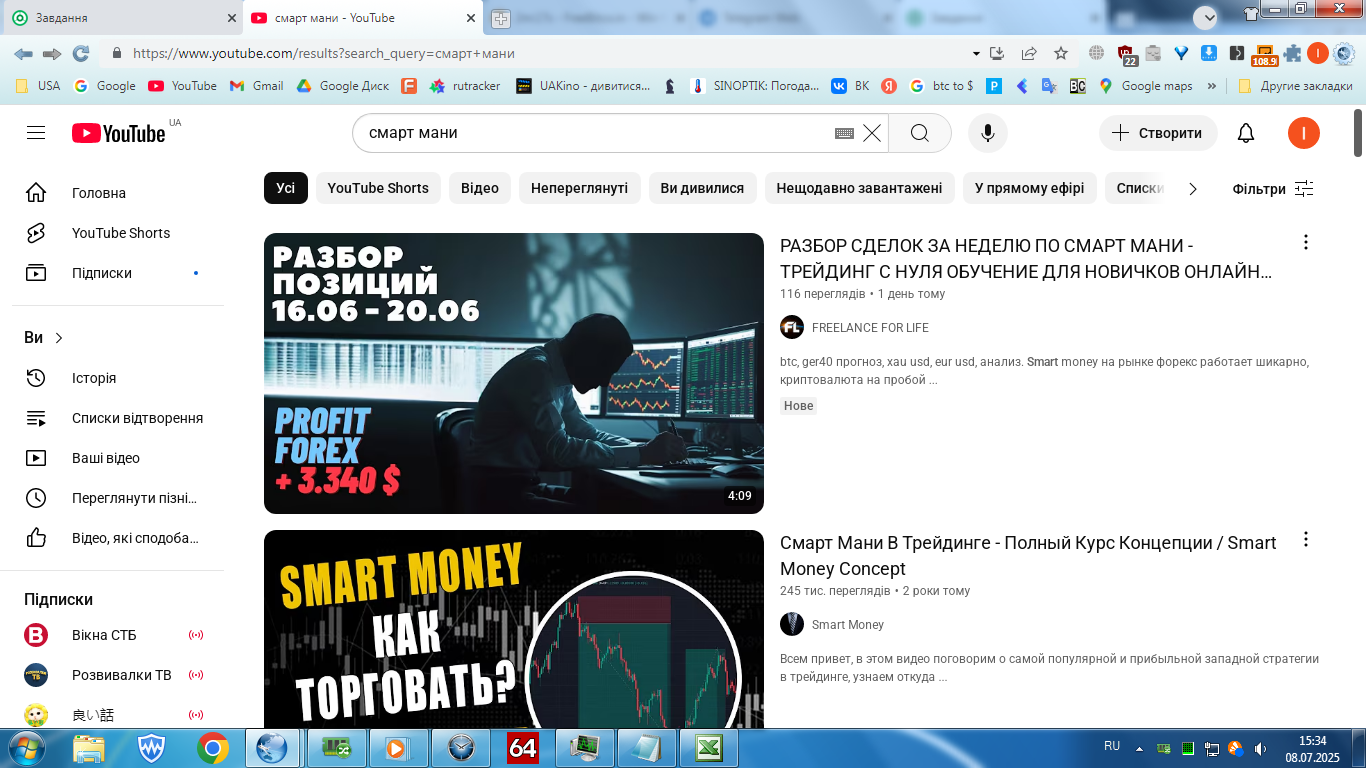Click the Google maps bookmark
This screenshot has width=1366, height=768.
click(x=1146, y=86)
